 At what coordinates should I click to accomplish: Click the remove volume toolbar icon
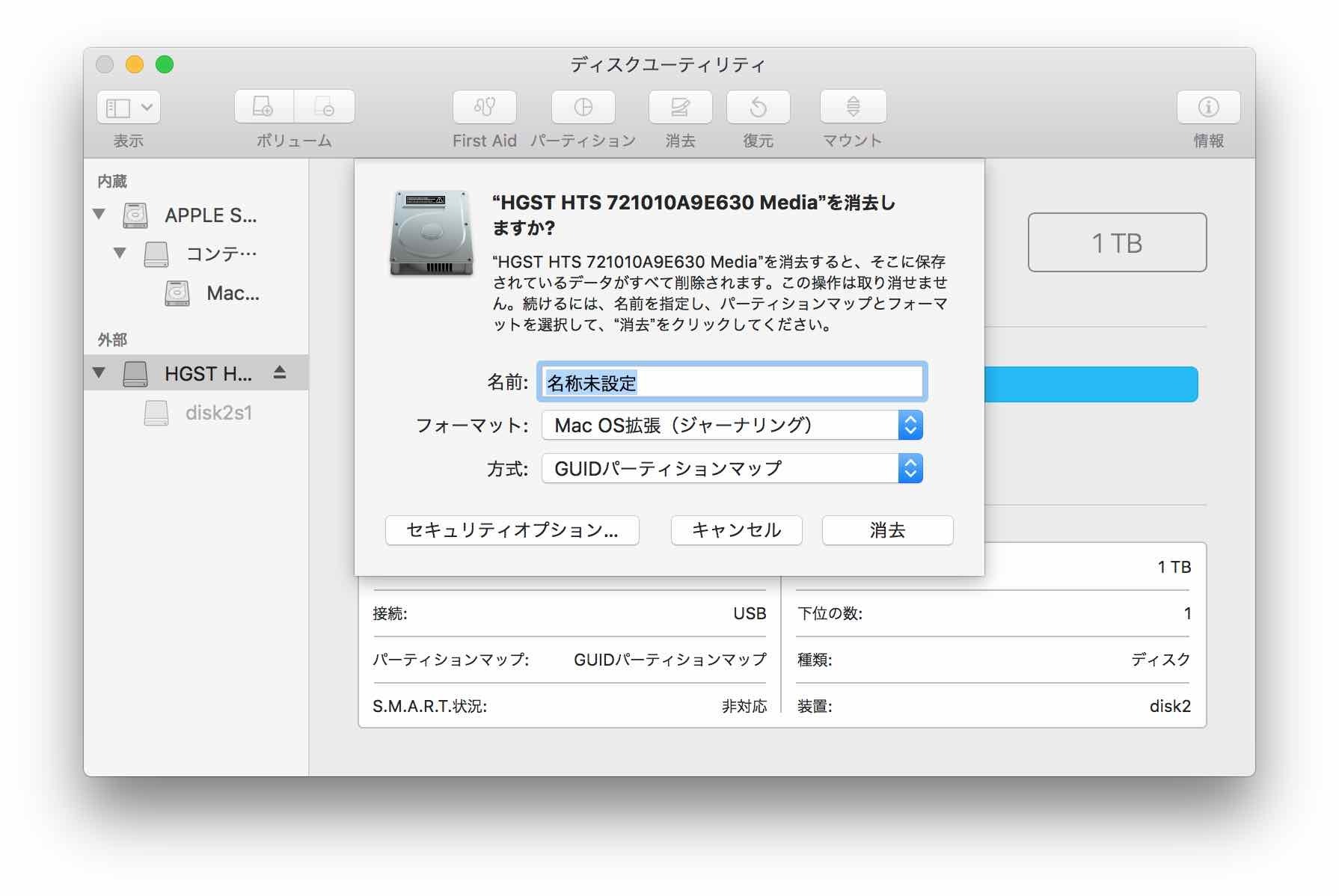325,107
